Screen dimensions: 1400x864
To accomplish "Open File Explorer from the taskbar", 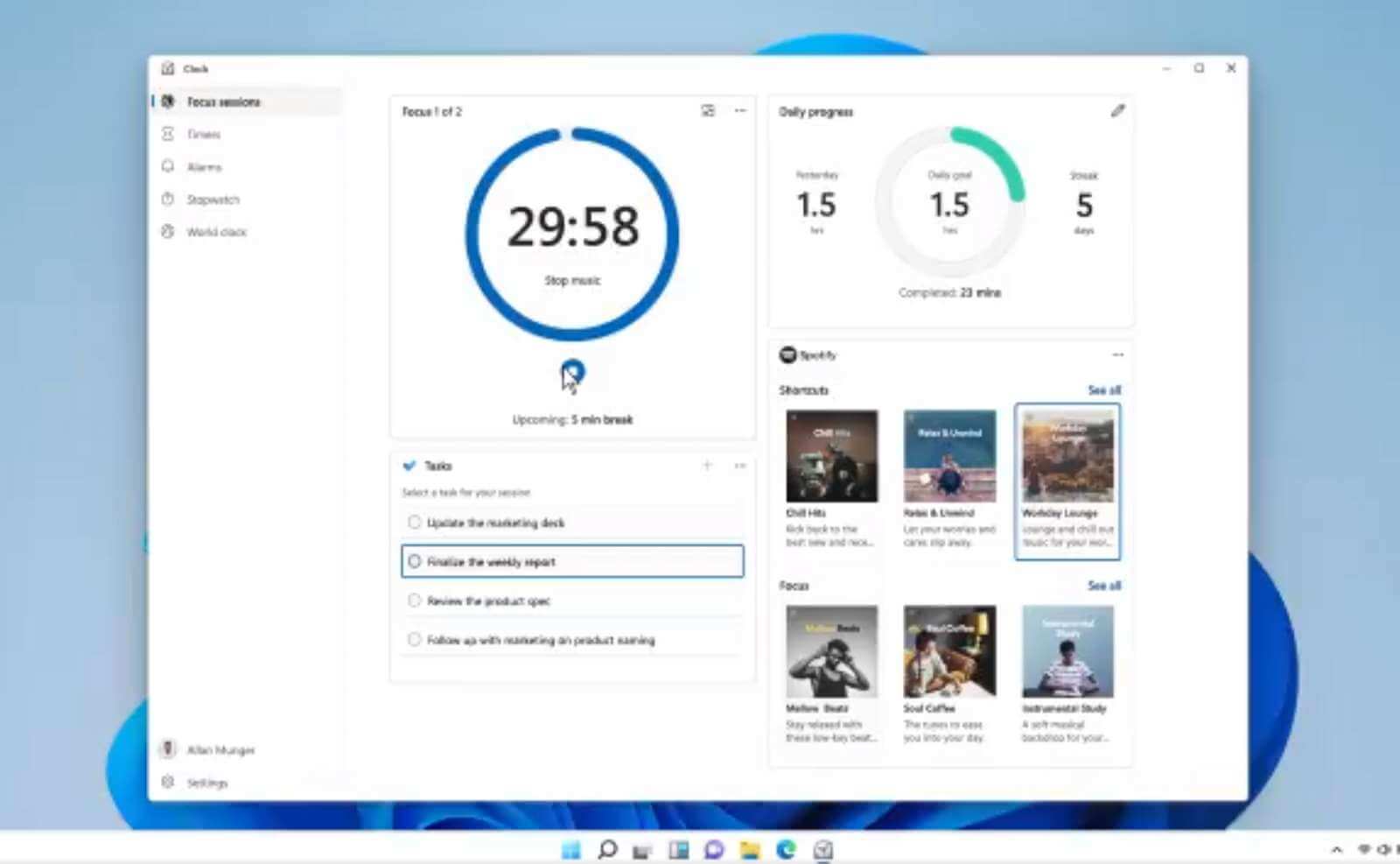I will pos(750,849).
